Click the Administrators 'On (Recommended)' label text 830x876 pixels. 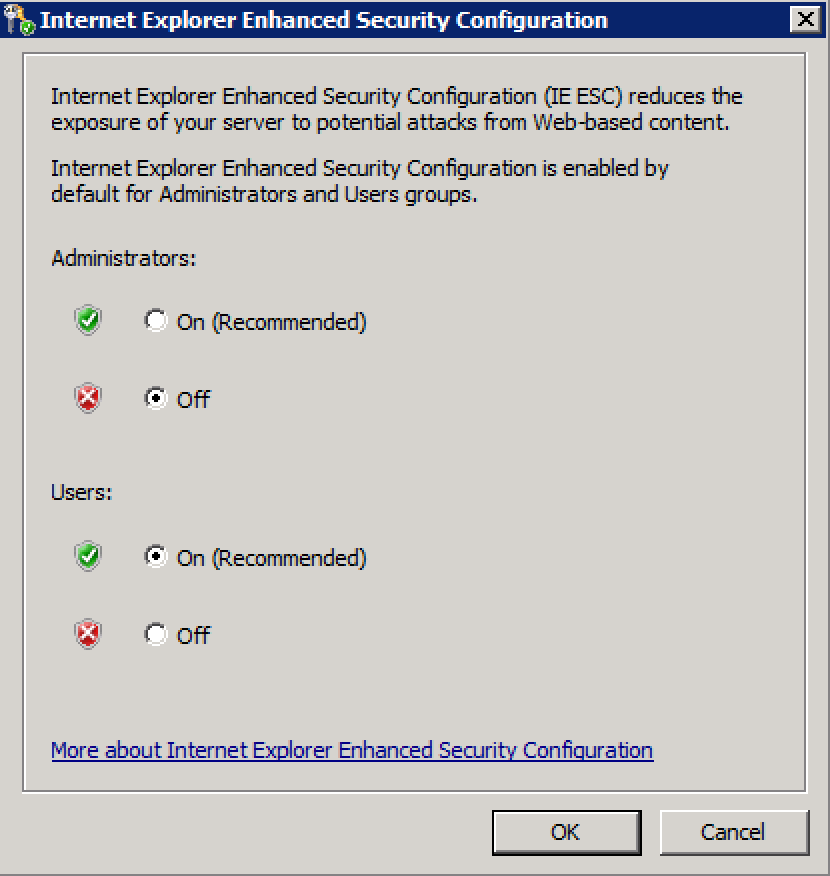[271, 322]
